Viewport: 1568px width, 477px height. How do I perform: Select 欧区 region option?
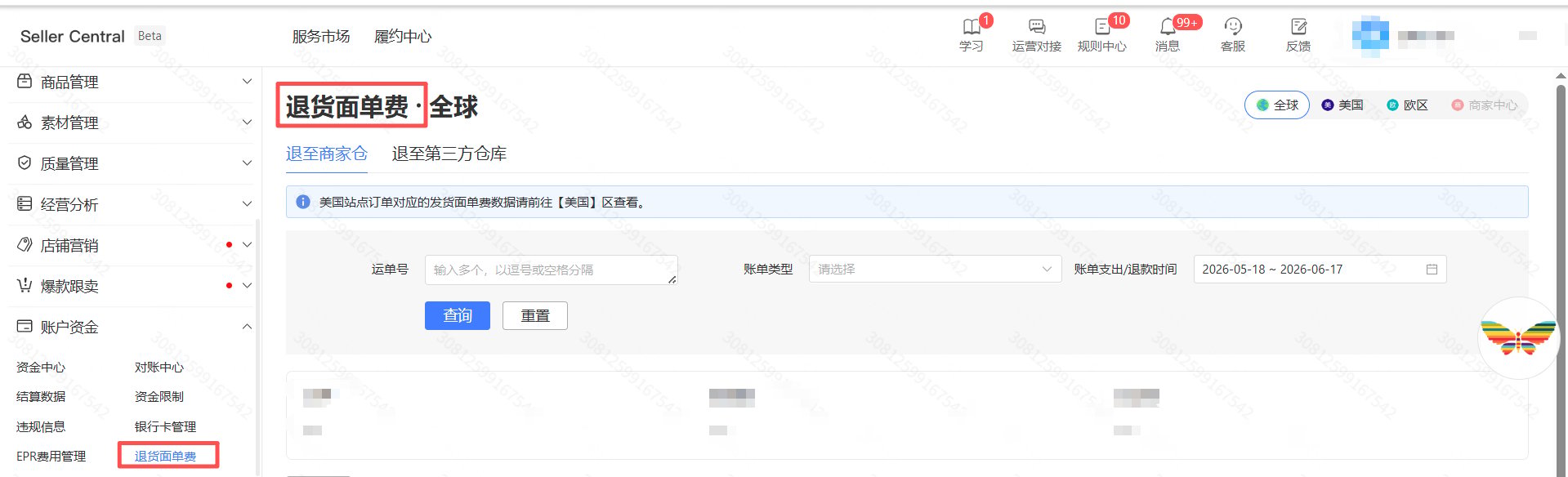[1408, 105]
